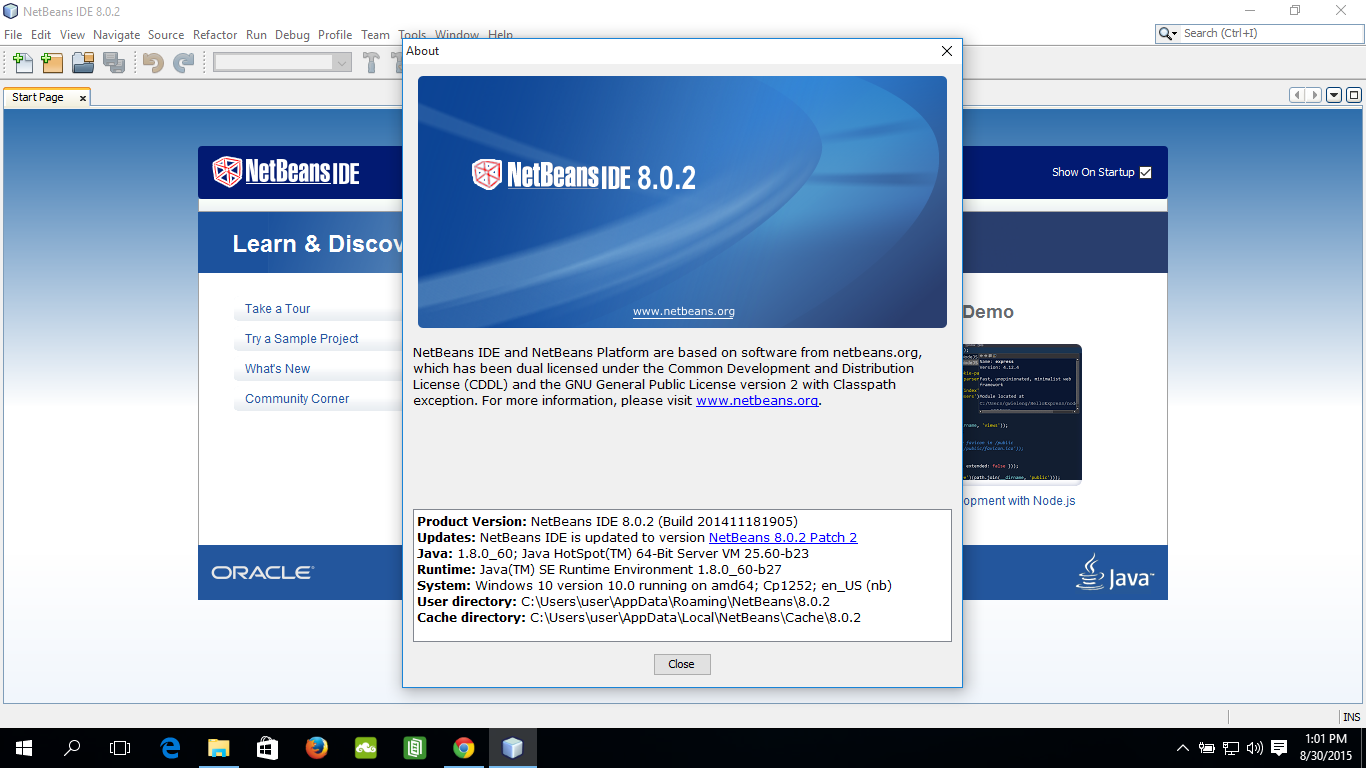
Task: Click the Java logo on Start Page footer
Action: [x=1115, y=572]
